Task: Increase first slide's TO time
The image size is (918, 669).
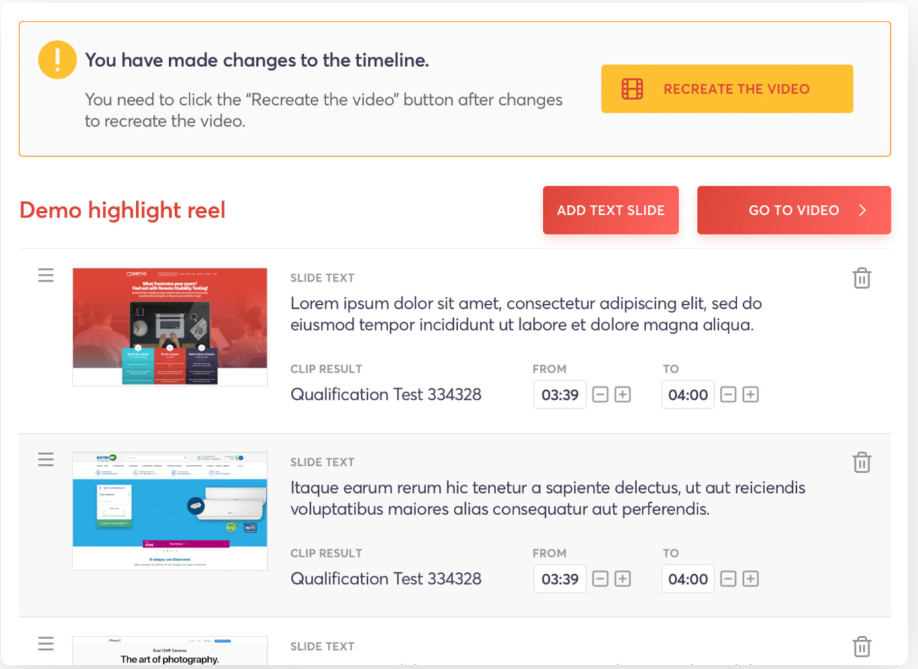Action: point(751,394)
